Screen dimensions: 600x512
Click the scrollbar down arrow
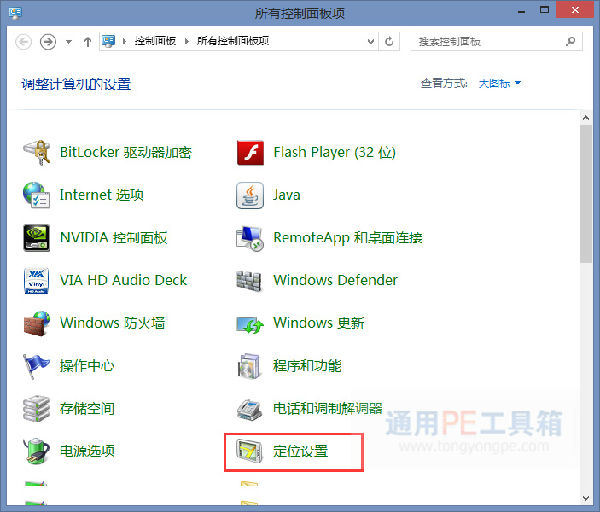point(586,498)
